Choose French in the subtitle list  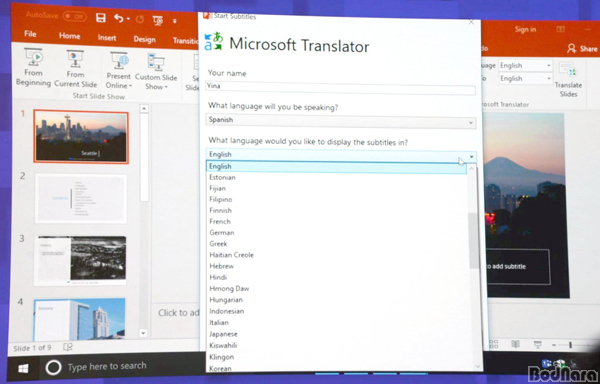[220, 221]
